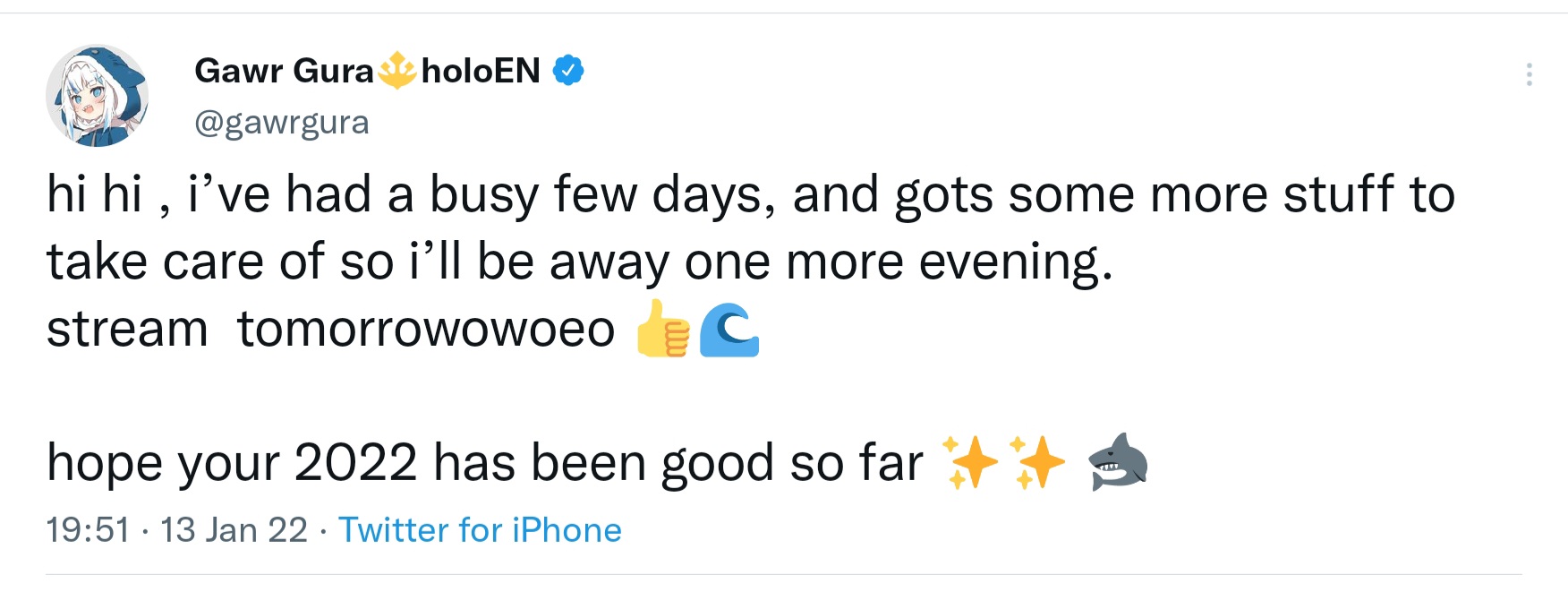Image resolution: width=1568 pixels, height=592 pixels.
Task: Click the Gawr Gura display name
Action: (284, 70)
